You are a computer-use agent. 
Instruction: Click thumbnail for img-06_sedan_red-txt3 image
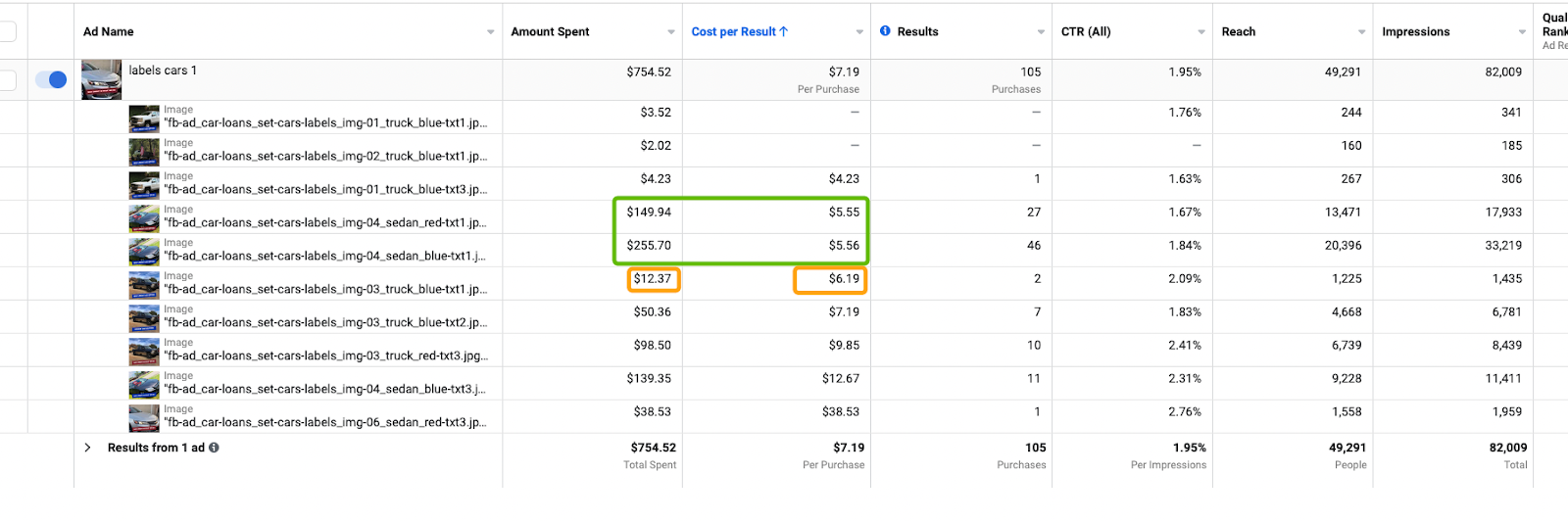tap(144, 418)
